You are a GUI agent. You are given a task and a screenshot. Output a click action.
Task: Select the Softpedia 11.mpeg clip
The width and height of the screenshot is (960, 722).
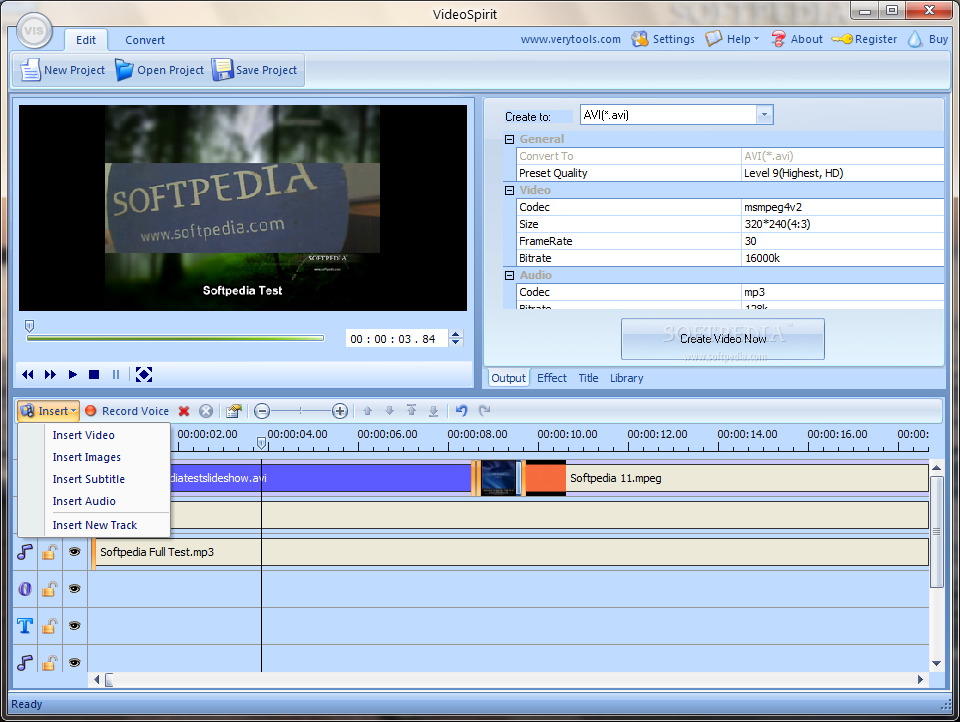747,478
